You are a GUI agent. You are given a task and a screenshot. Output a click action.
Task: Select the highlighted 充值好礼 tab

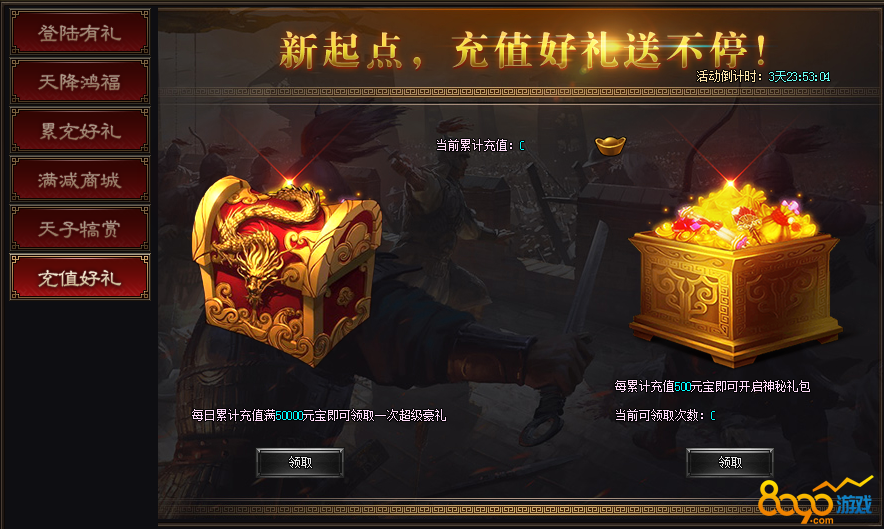click(x=80, y=277)
